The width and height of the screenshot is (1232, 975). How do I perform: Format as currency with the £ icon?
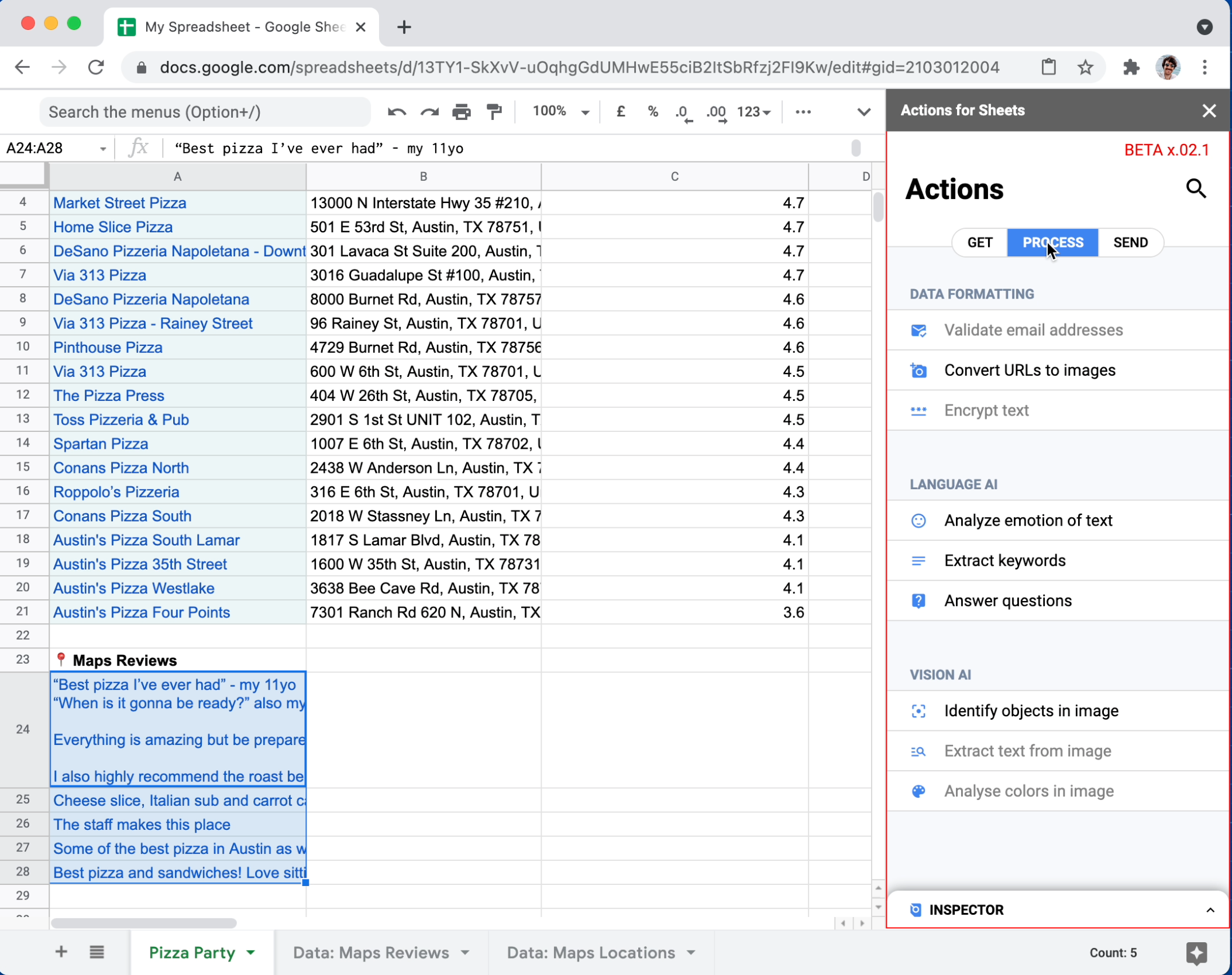tap(621, 112)
